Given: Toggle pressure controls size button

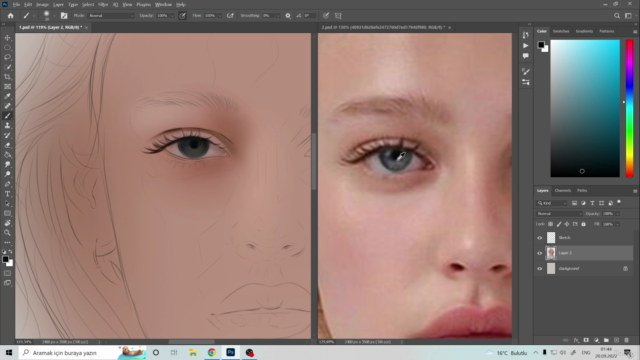Looking at the screenshot, I should pos(326,16).
